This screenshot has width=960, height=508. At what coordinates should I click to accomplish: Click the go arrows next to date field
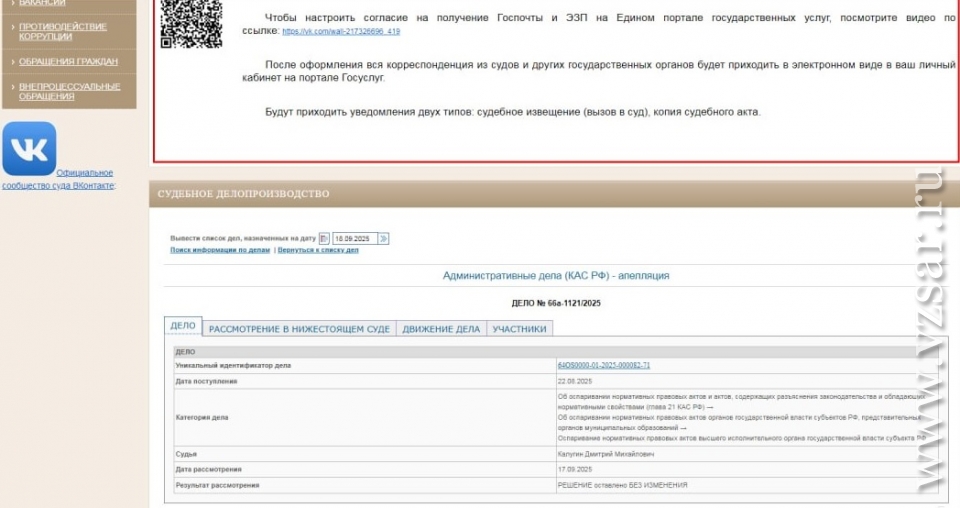pos(384,239)
